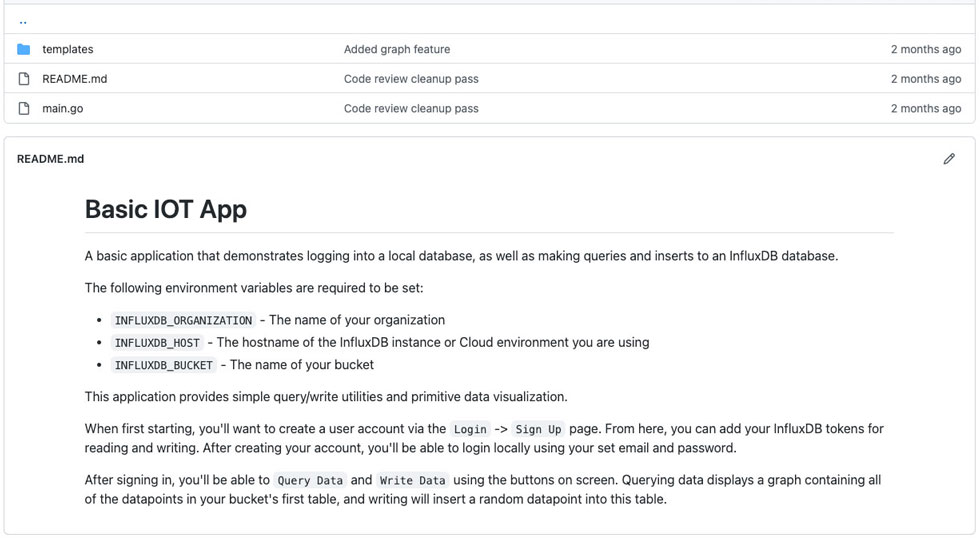
Task: Click the templates folder icon
Action: 24,49
